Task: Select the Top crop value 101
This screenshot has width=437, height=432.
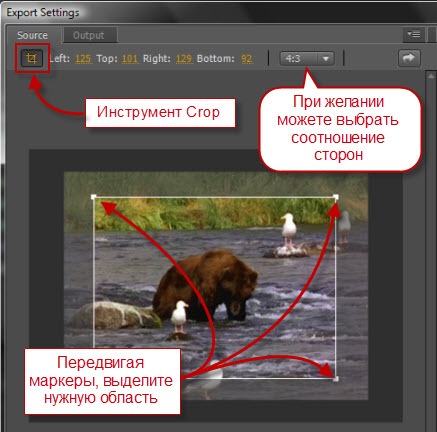Action: point(130,59)
